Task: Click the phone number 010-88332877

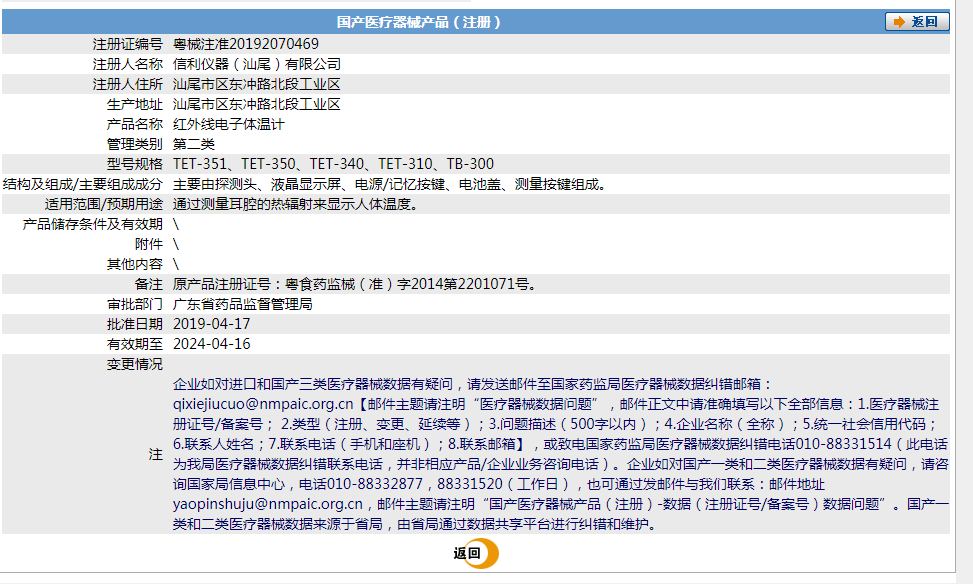Action: 375,484
